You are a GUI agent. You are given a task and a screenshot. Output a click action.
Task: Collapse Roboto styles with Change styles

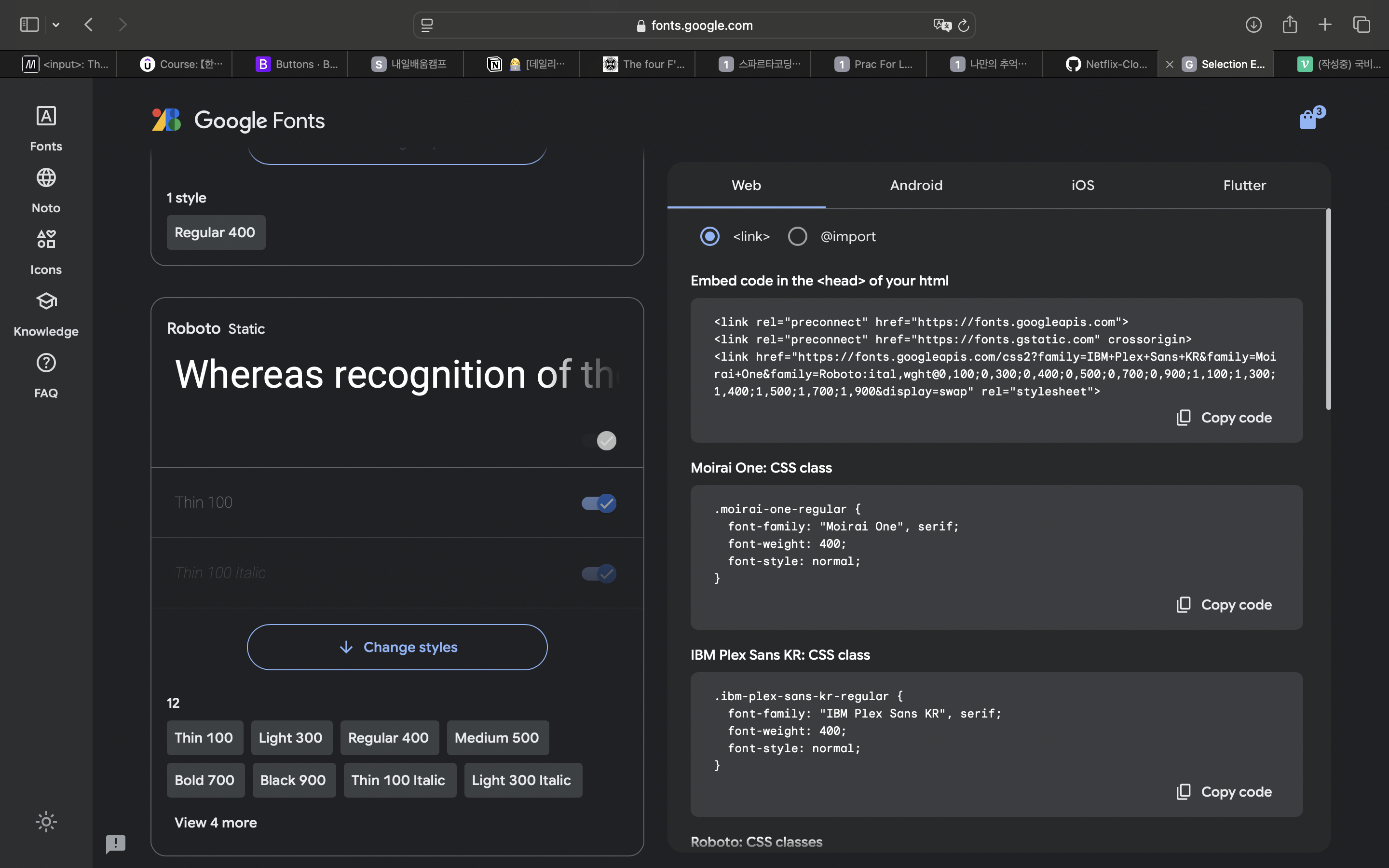pyautogui.click(x=397, y=647)
